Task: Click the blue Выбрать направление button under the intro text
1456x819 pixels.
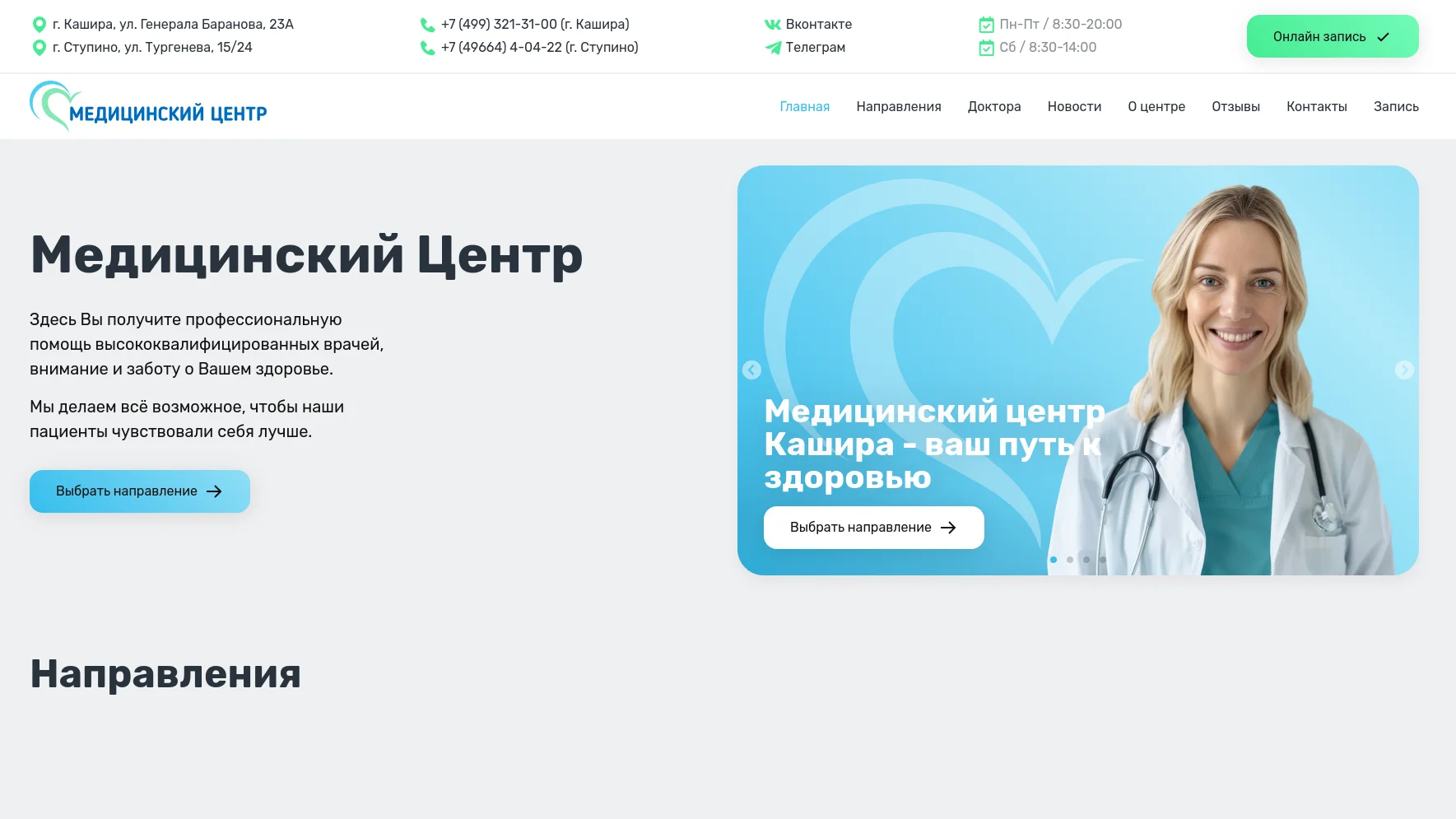Action: click(140, 491)
